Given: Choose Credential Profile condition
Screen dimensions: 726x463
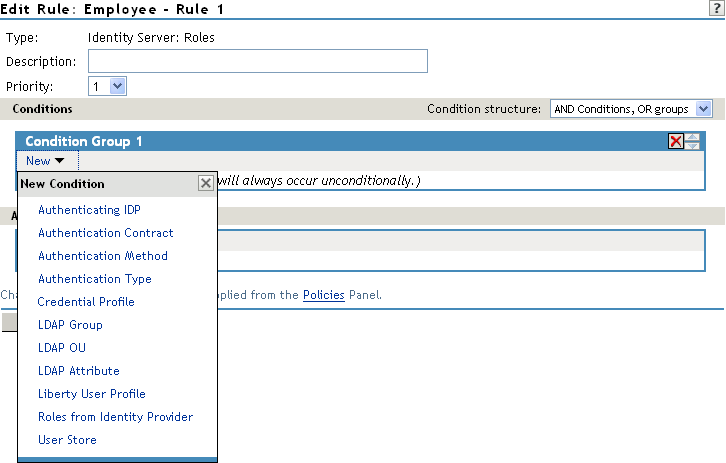Looking at the screenshot, I should 86,302.
